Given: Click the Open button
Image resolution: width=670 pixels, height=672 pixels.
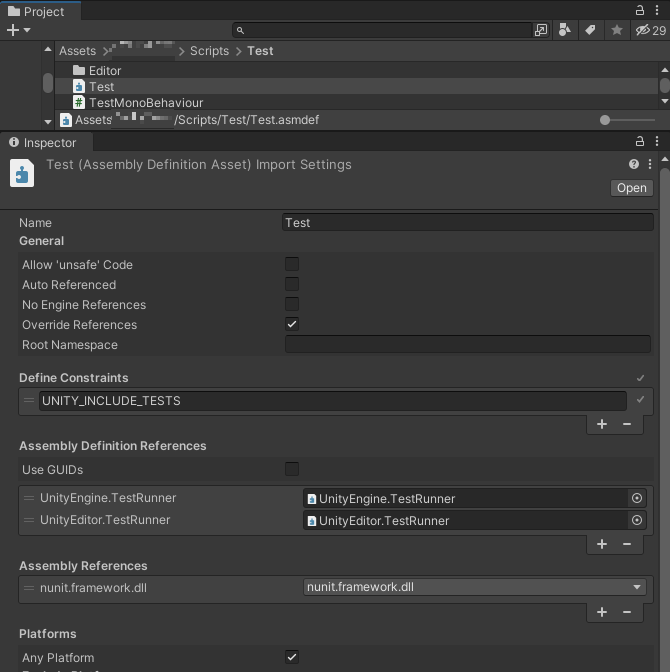Looking at the screenshot, I should point(632,188).
